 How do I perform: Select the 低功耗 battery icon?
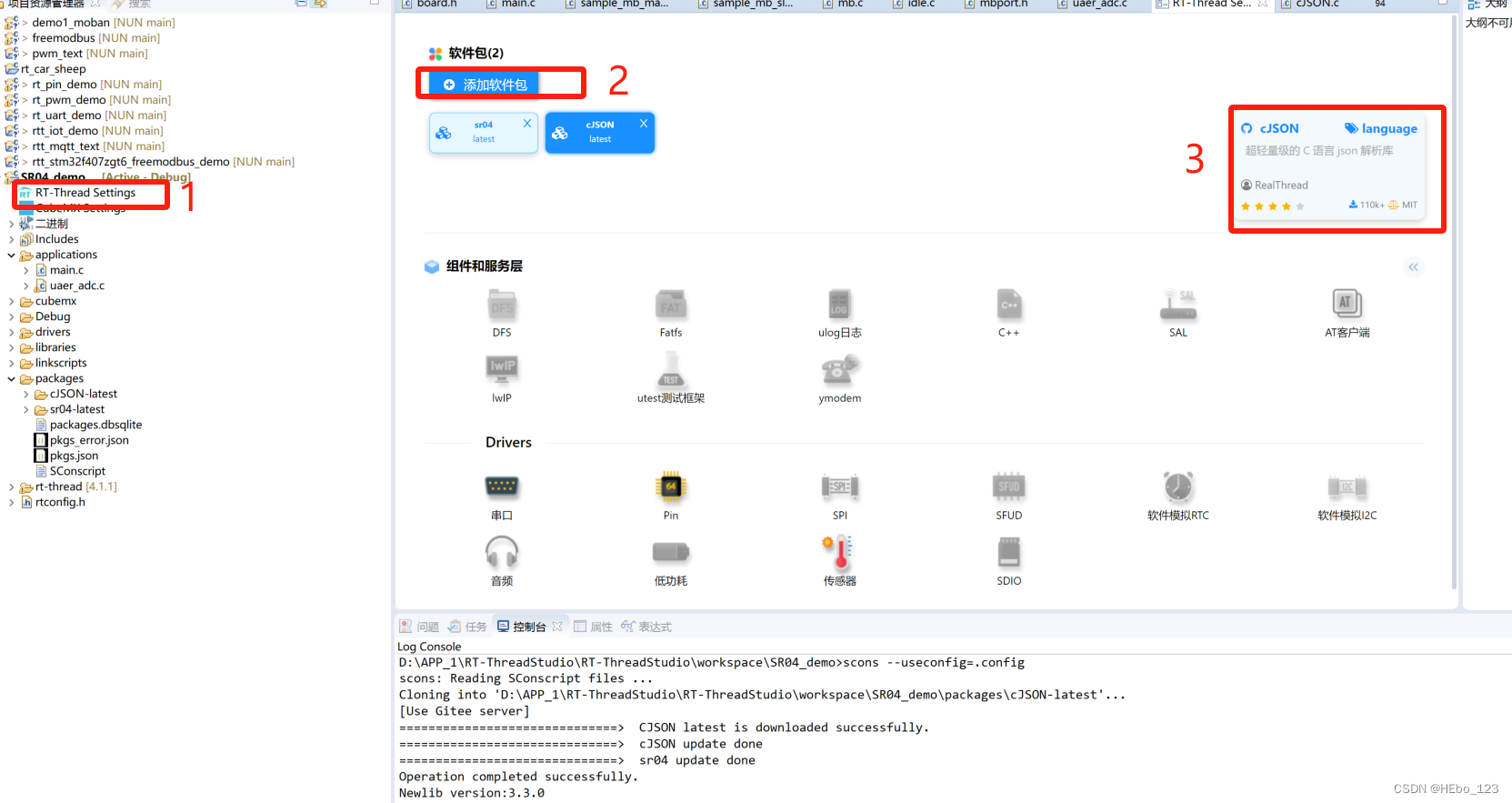tap(671, 552)
